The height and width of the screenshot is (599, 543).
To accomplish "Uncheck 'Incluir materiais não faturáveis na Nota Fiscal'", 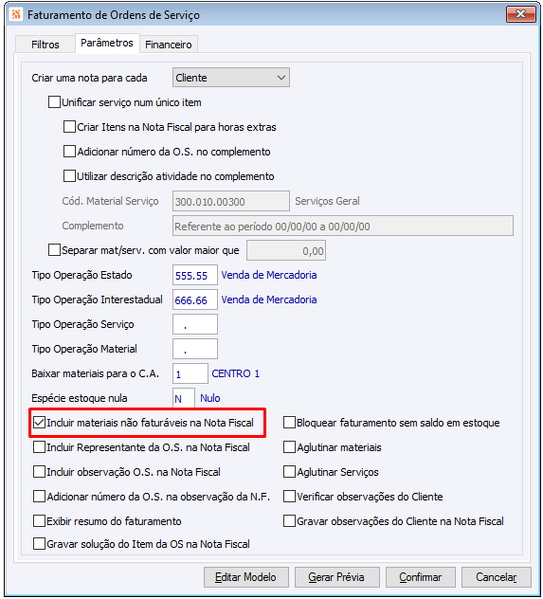I will (x=39, y=423).
